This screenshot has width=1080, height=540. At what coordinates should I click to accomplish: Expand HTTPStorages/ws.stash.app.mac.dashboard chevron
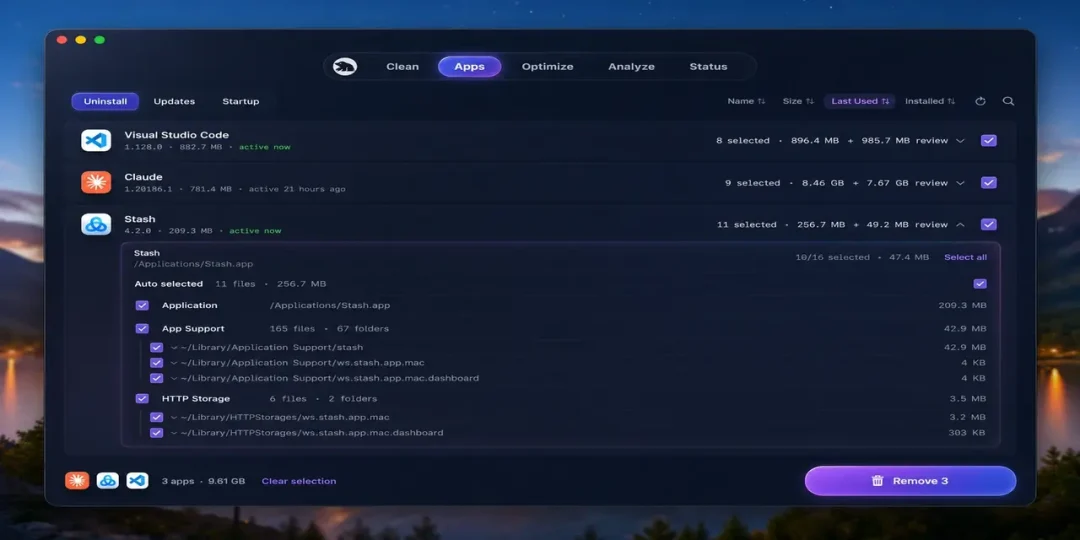pos(174,433)
